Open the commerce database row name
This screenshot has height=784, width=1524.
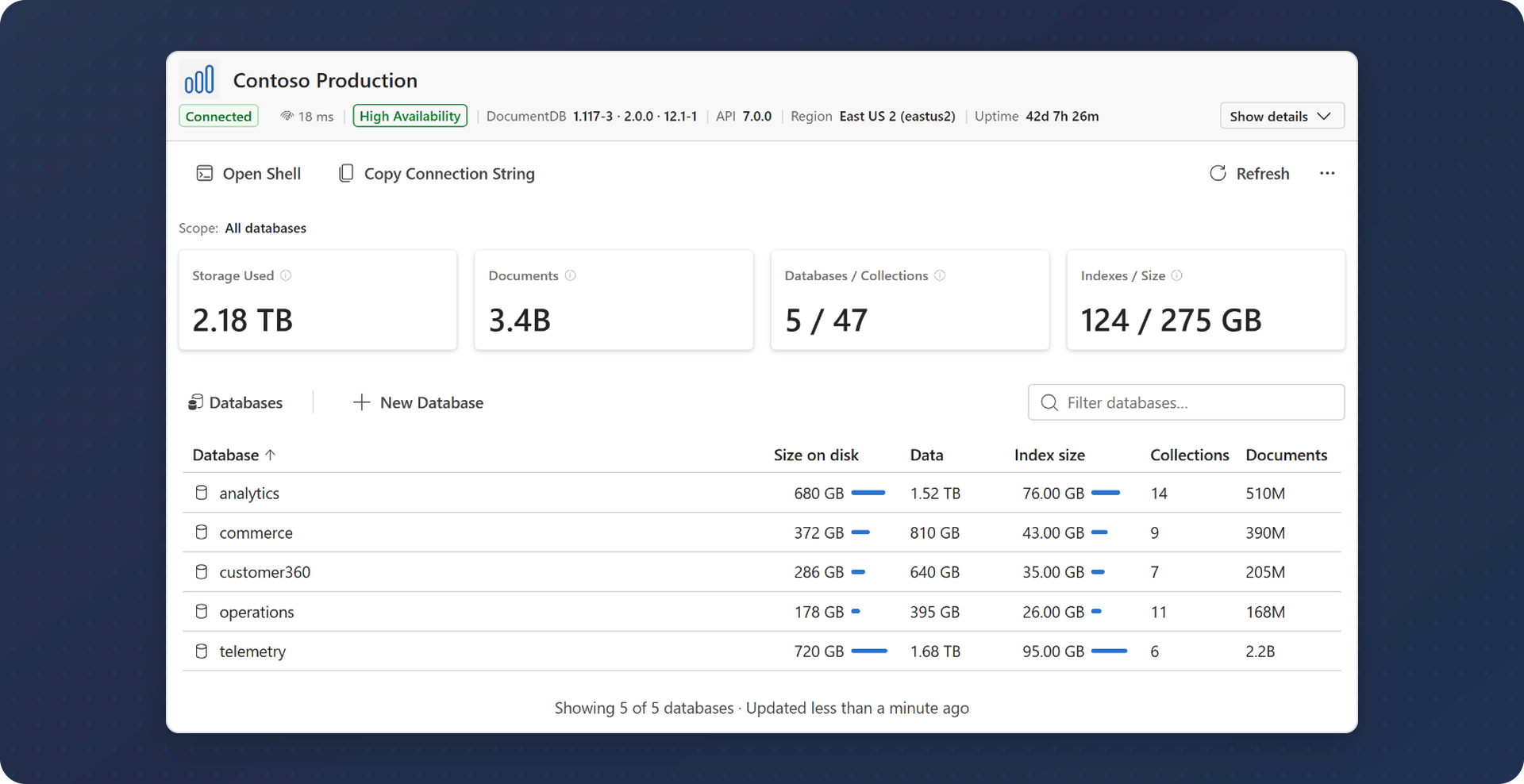256,533
